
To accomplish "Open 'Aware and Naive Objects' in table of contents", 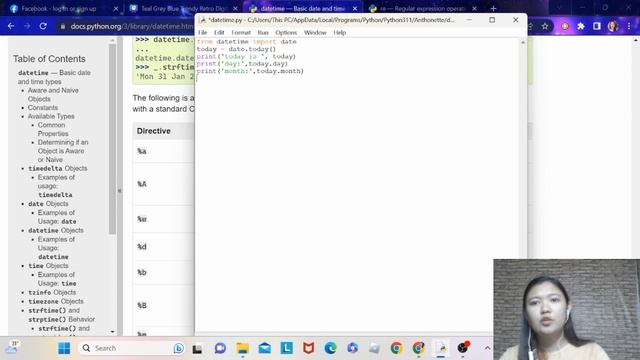I will click(53, 95).
